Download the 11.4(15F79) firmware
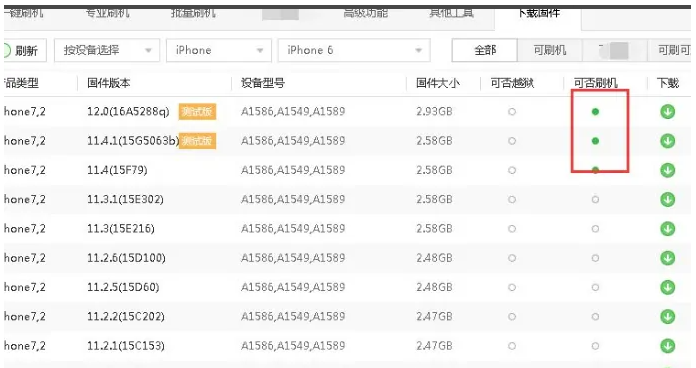Image resolution: width=696 pixels, height=368 pixels. 667,170
